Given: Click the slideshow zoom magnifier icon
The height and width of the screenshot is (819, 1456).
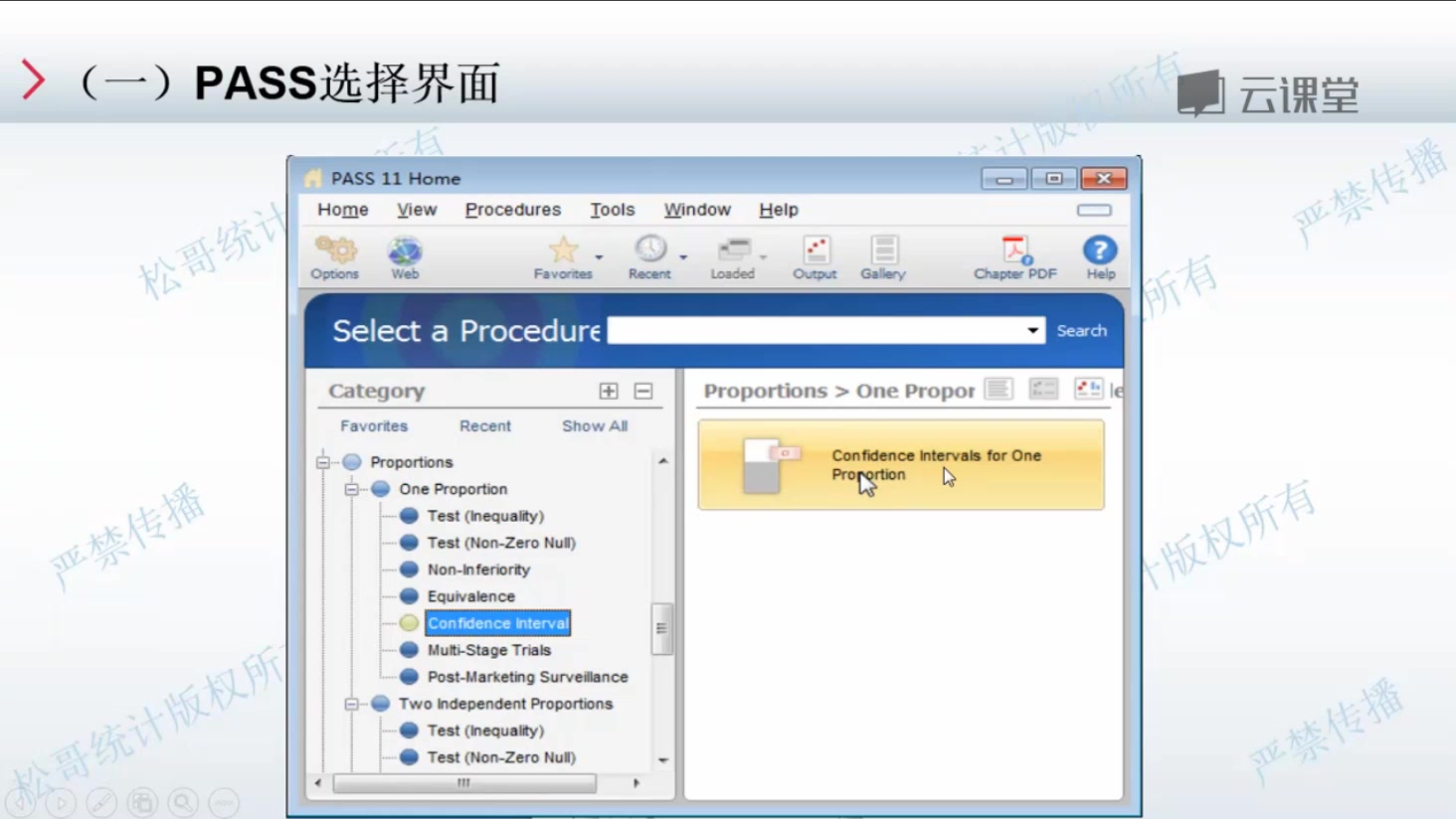Looking at the screenshot, I should [183, 802].
